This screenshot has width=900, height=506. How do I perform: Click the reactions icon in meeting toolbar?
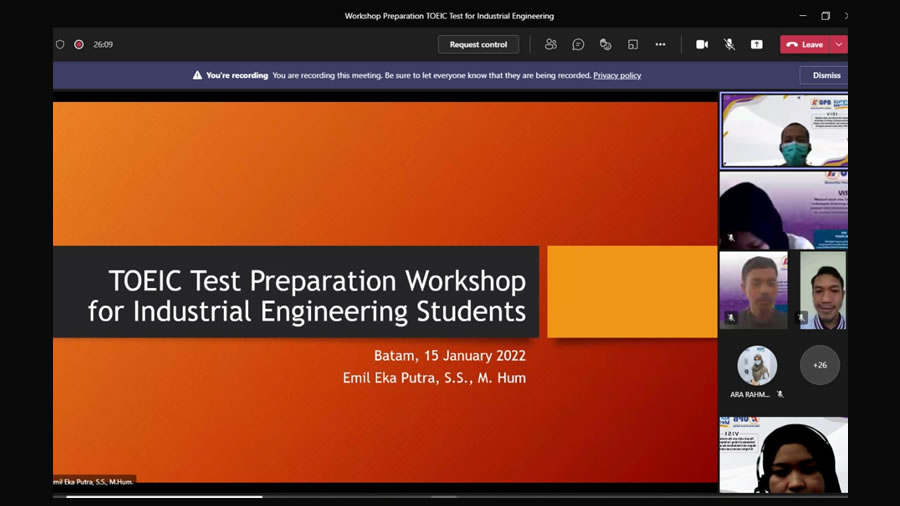pos(605,44)
